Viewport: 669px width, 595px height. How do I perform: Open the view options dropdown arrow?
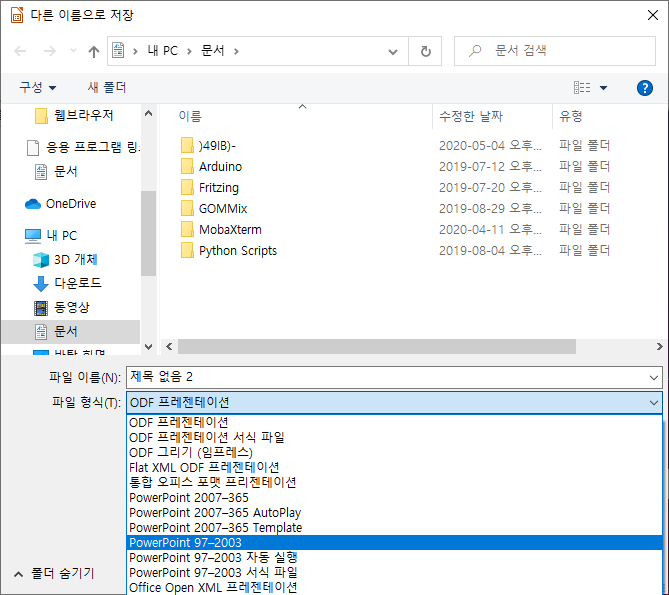[x=603, y=88]
